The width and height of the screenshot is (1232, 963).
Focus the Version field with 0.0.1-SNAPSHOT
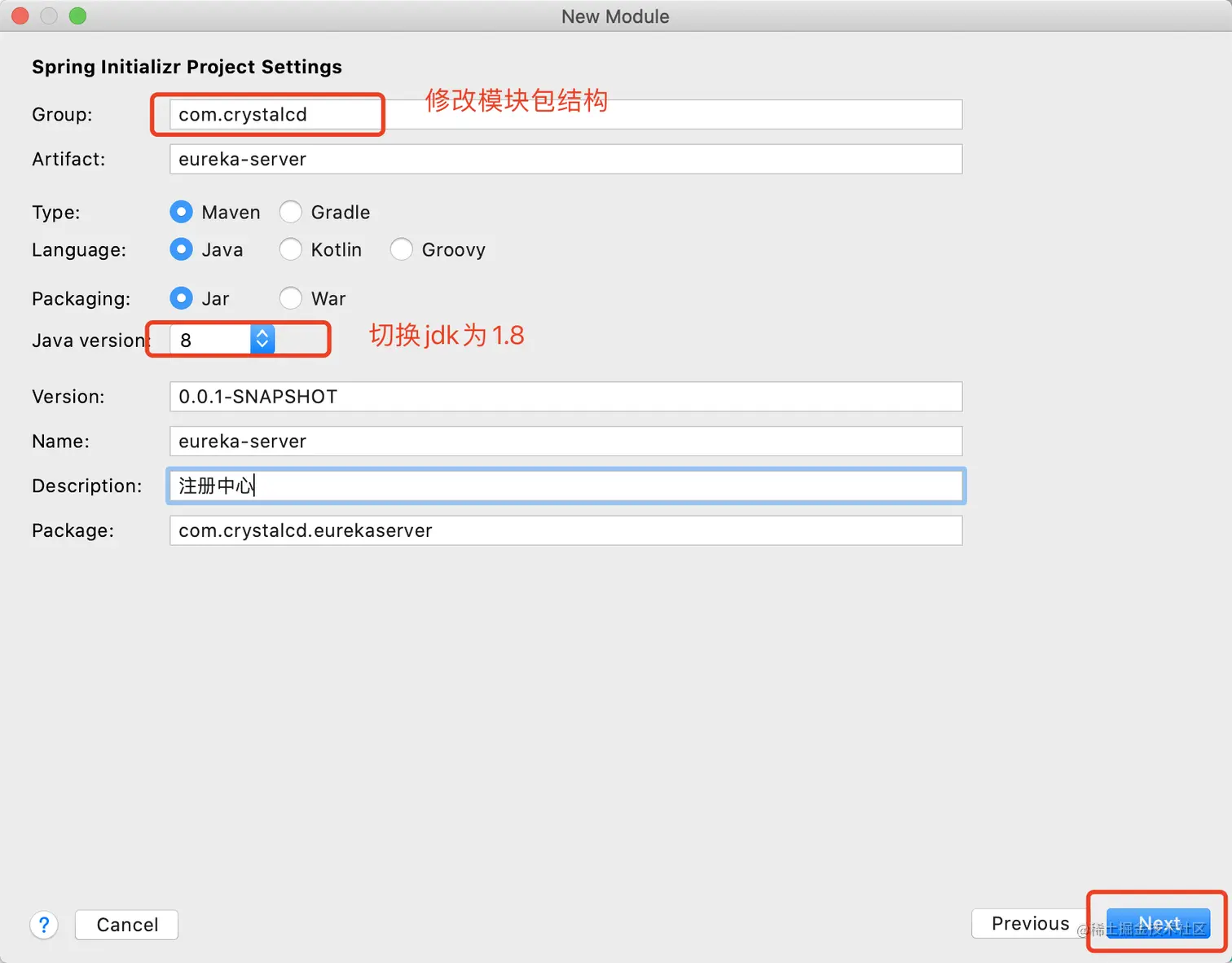tap(565, 397)
